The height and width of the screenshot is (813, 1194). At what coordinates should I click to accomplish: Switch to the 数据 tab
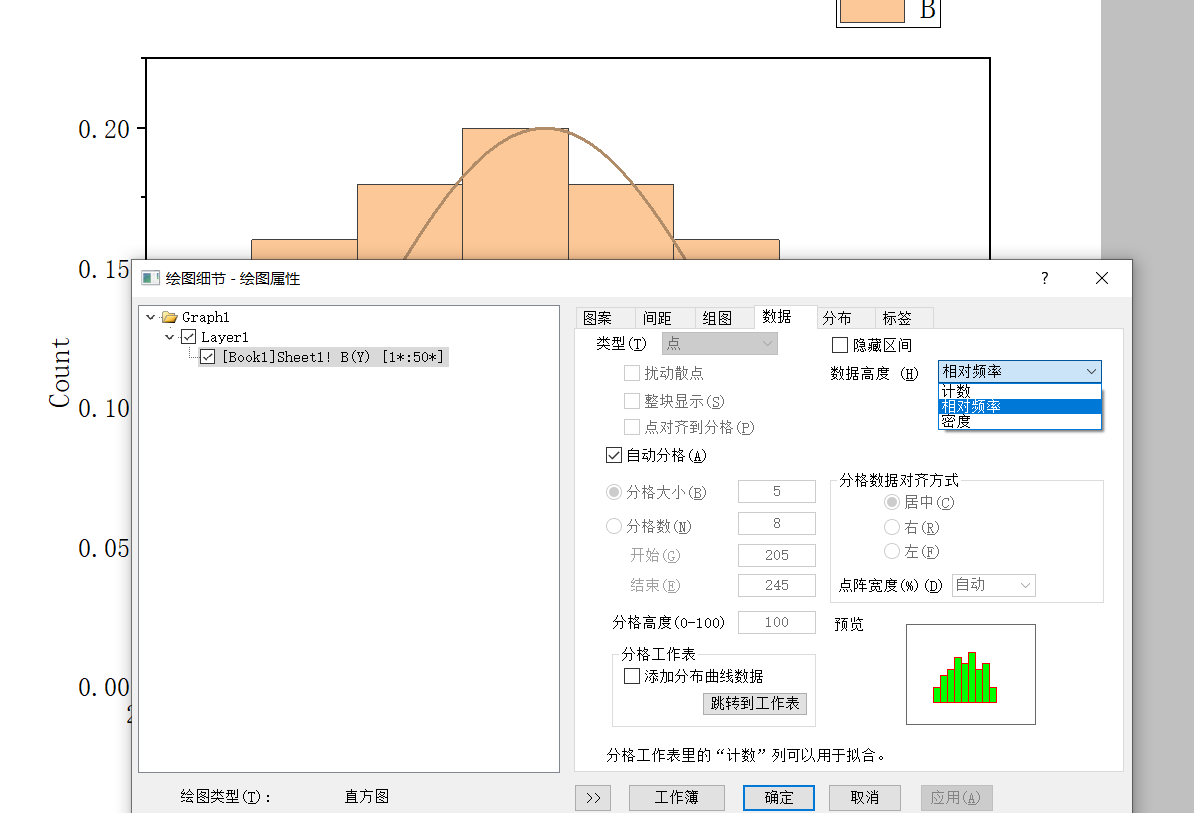777,317
